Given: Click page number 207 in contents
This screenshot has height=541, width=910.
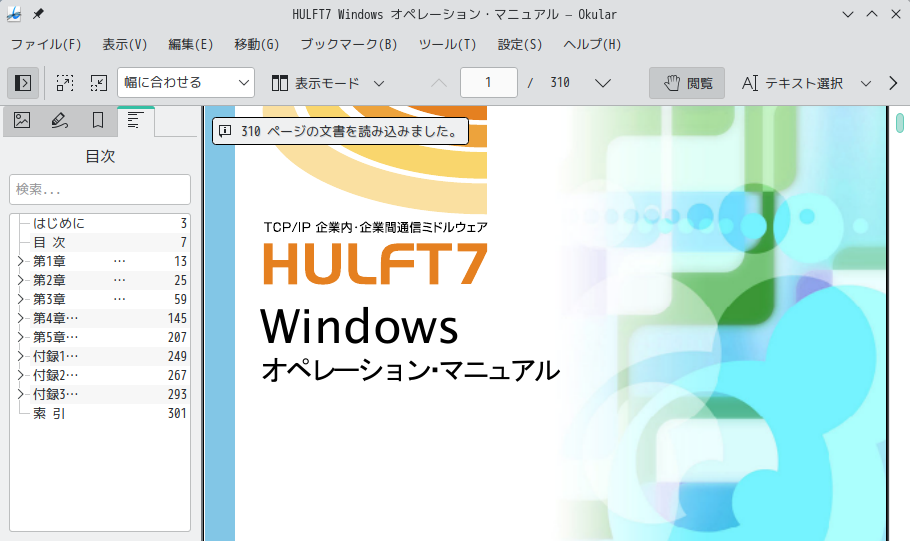Looking at the screenshot, I should click(x=177, y=337).
